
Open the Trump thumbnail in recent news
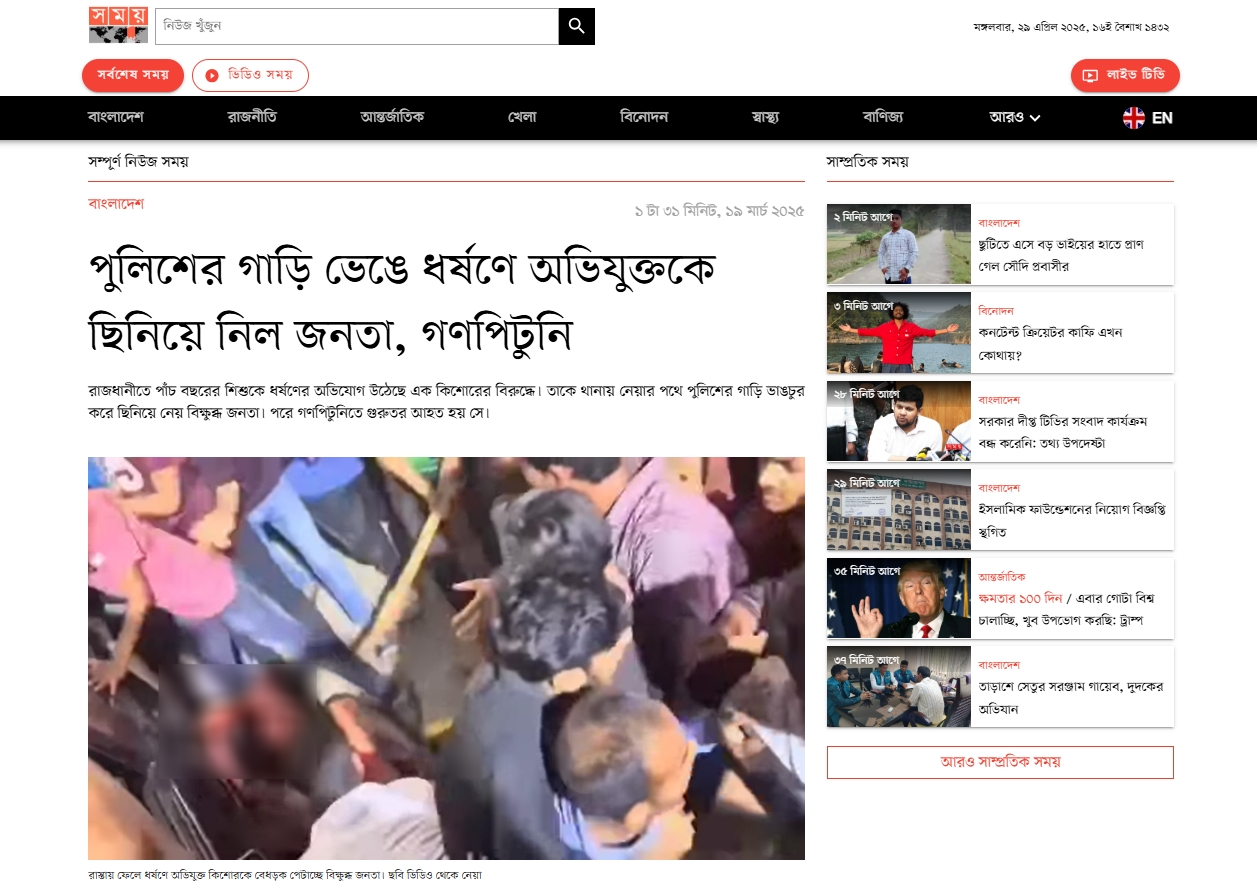click(898, 598)
